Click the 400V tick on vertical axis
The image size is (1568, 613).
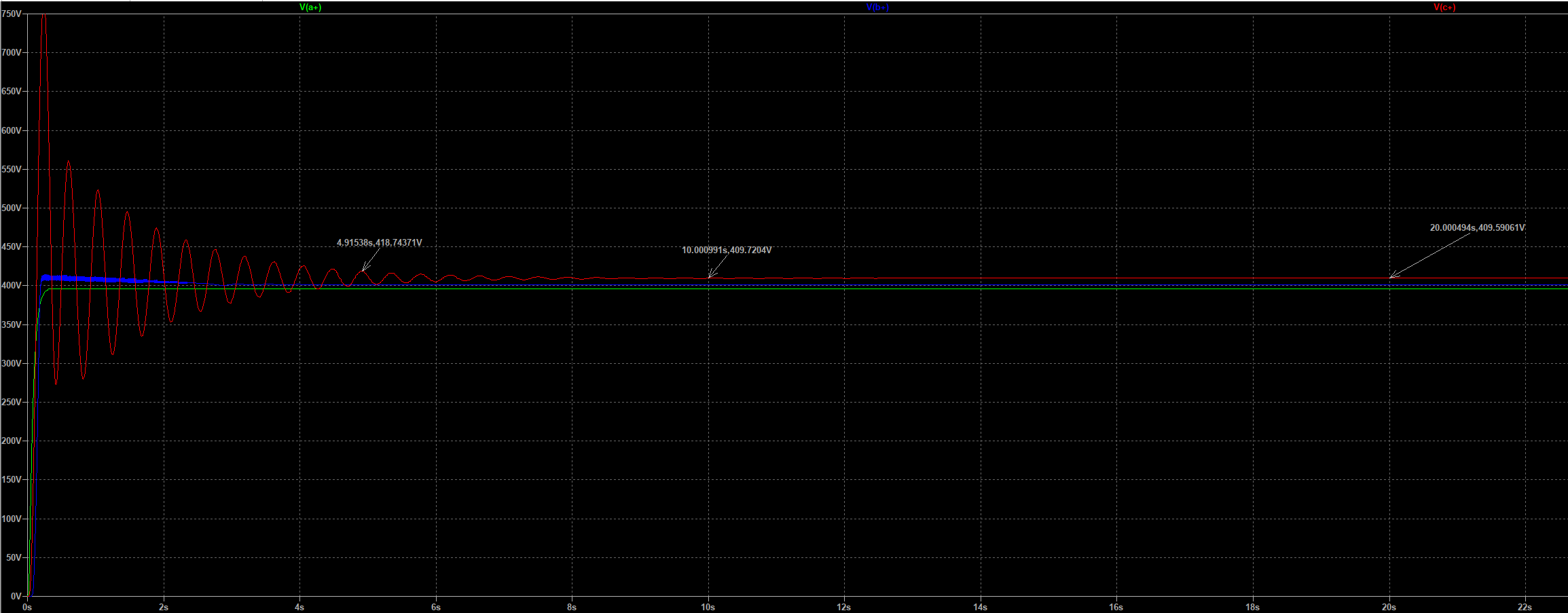pos(11,286)
